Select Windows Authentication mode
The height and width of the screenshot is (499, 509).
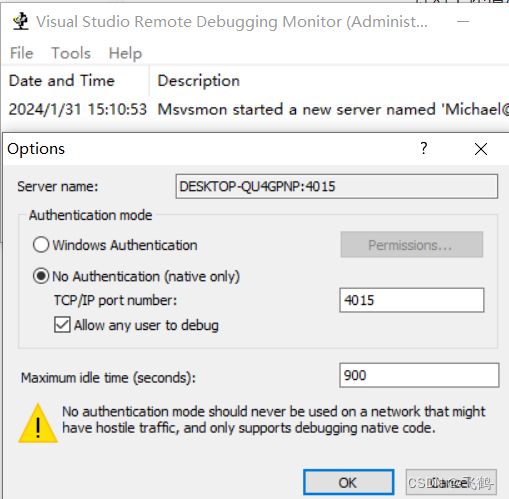click(41, 245)
